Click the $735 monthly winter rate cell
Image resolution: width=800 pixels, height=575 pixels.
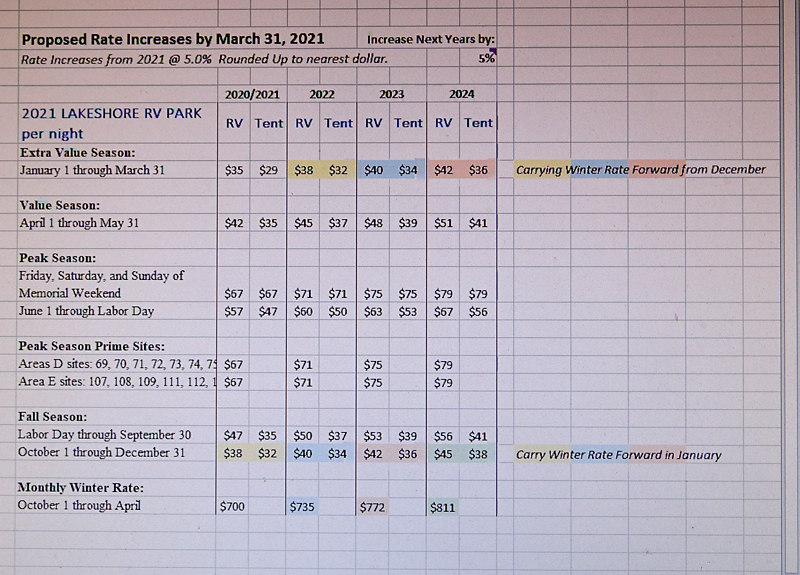(302, 507)
